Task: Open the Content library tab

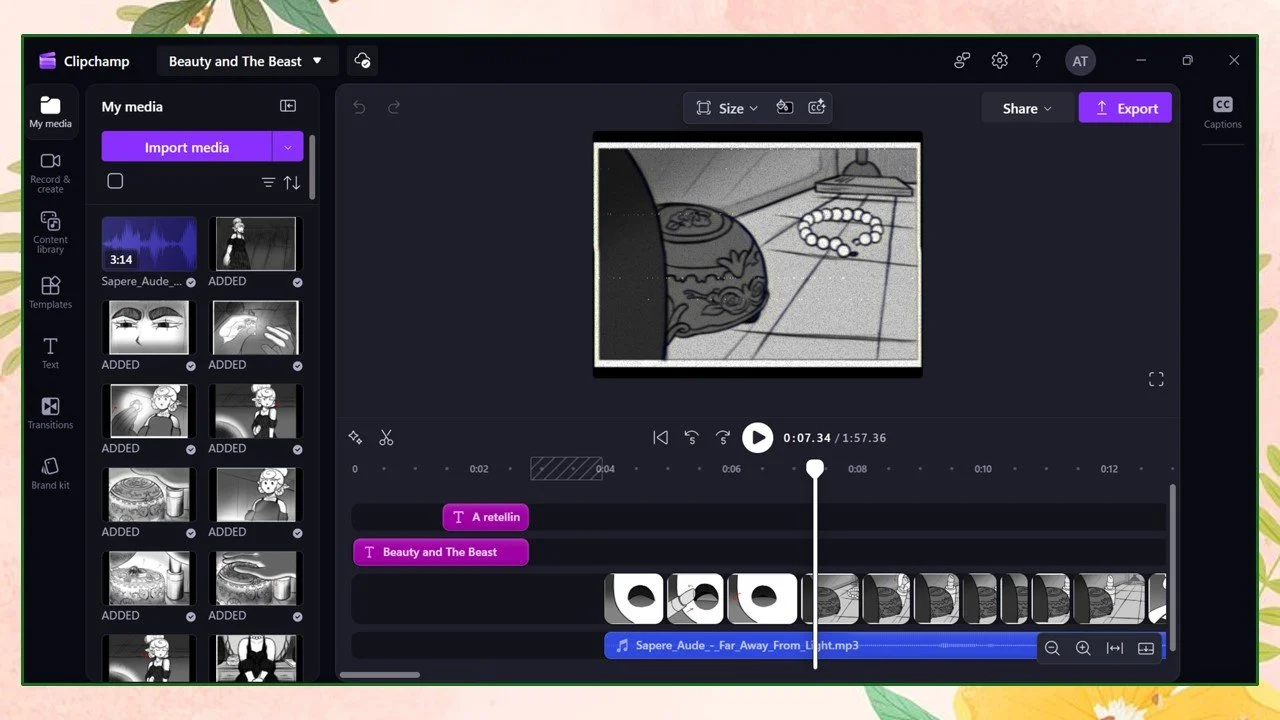Action: tap(50, 232)
